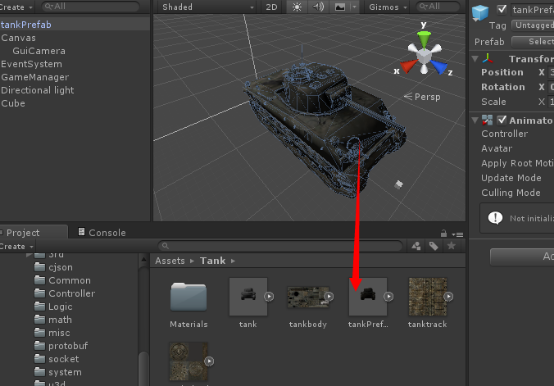Open scene effects dropdown arrow

coord(354,7)
